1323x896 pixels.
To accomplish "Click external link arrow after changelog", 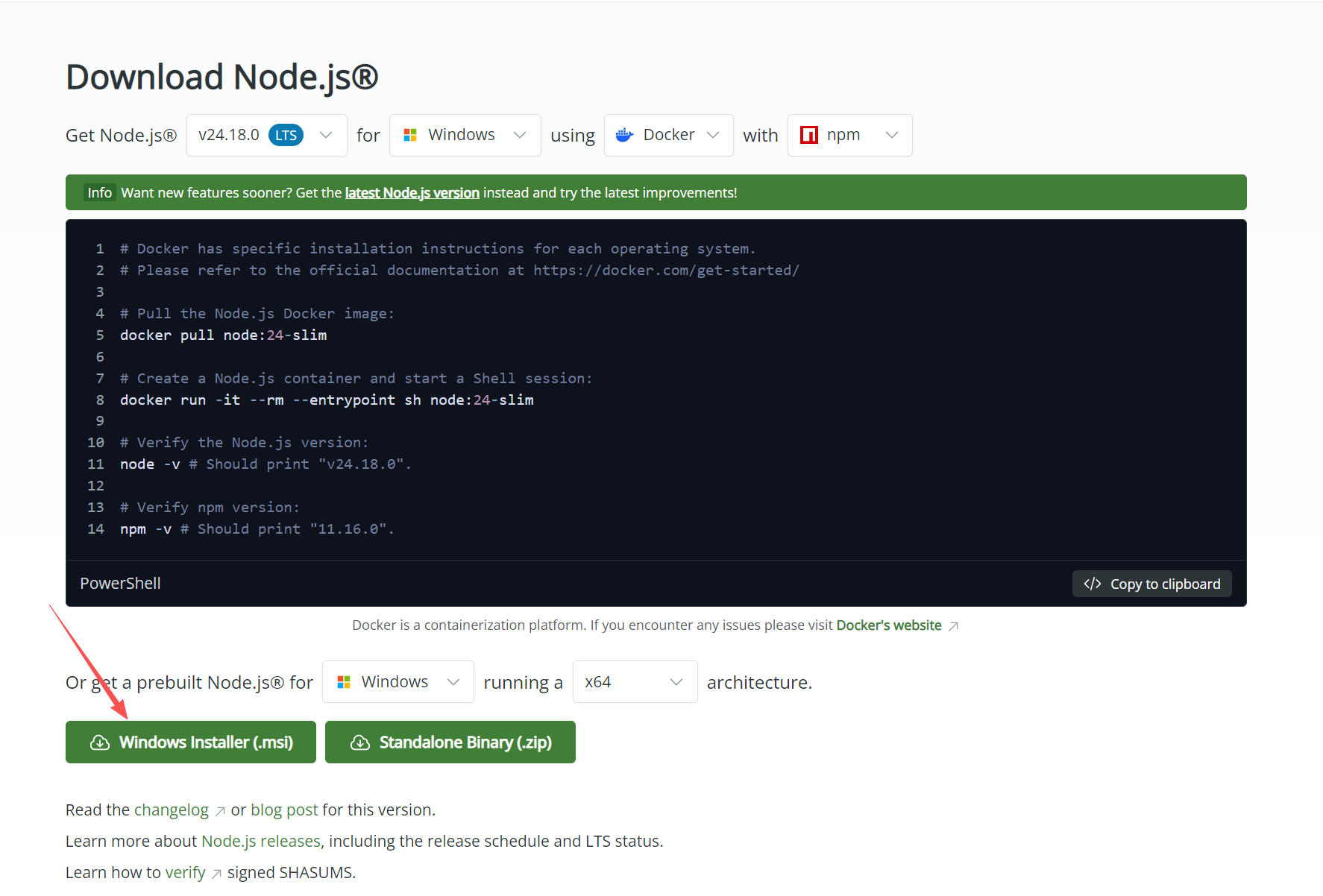I will [x=220, y=811].
